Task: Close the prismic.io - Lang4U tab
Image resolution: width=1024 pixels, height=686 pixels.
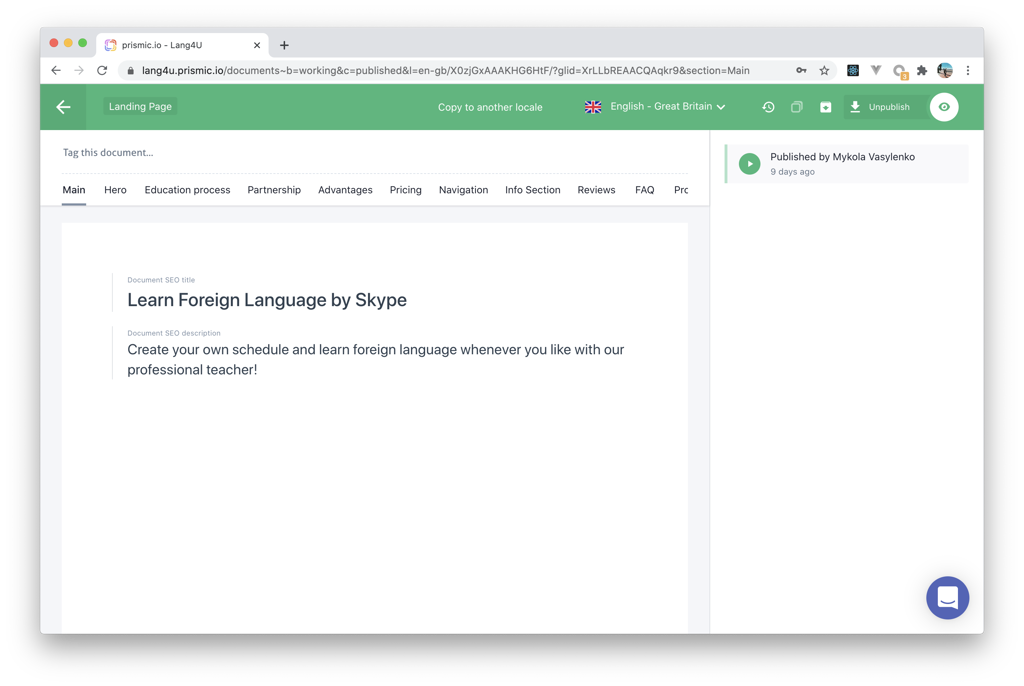Action: (x=257, y=45)
